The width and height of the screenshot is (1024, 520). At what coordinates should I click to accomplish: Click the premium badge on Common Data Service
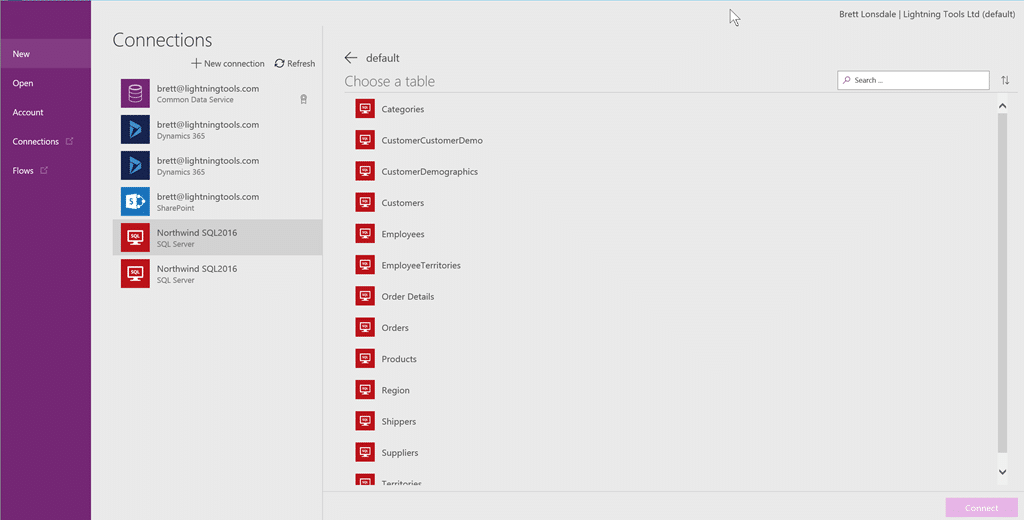303,99
